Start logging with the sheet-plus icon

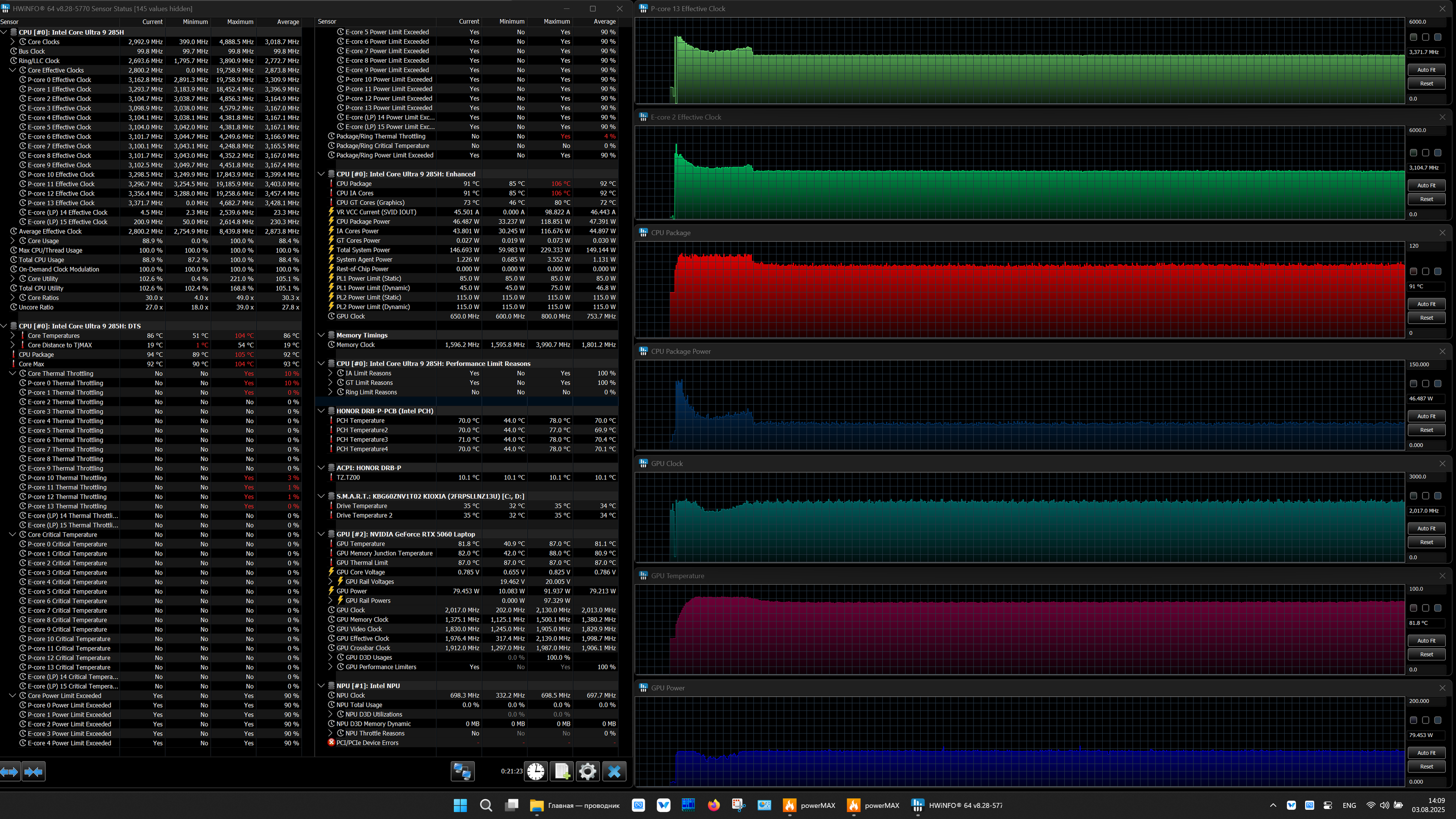click(x=562, y=771)
